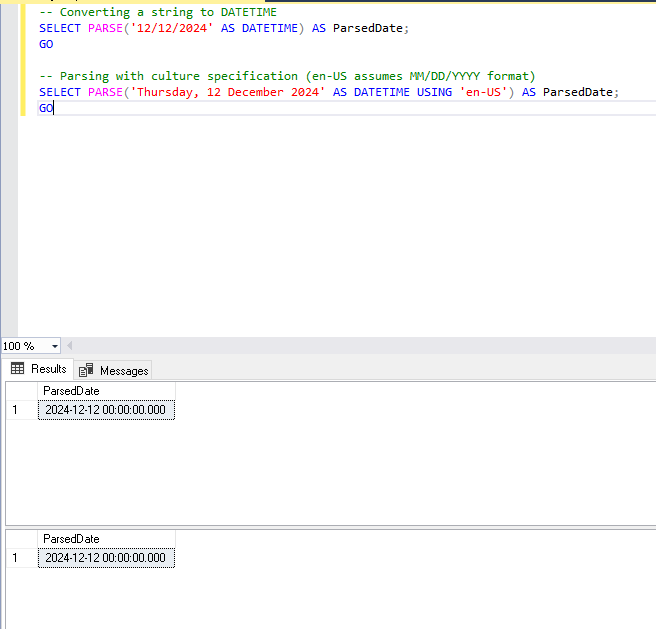Open the Results tab
Screen dimensions: 656x629
pos(38,369)
